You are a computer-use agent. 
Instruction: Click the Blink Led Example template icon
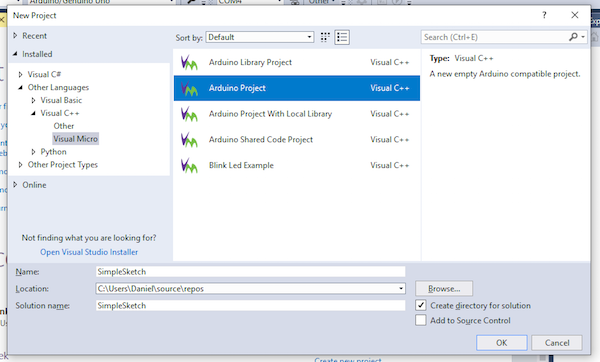point(189,165)
